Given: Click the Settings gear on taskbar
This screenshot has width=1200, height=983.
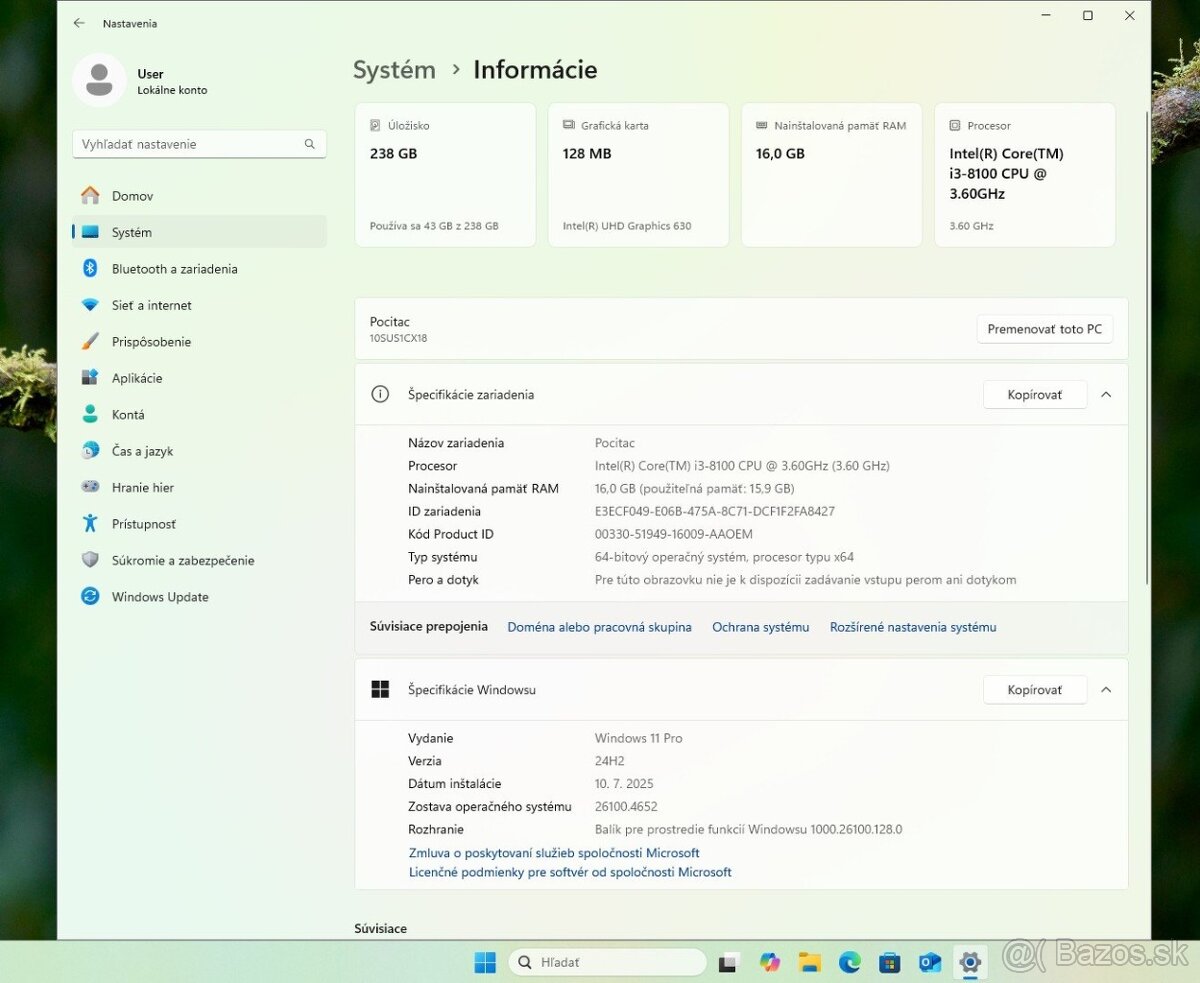Looking at the screenshot, I should (x=970, y=963).
